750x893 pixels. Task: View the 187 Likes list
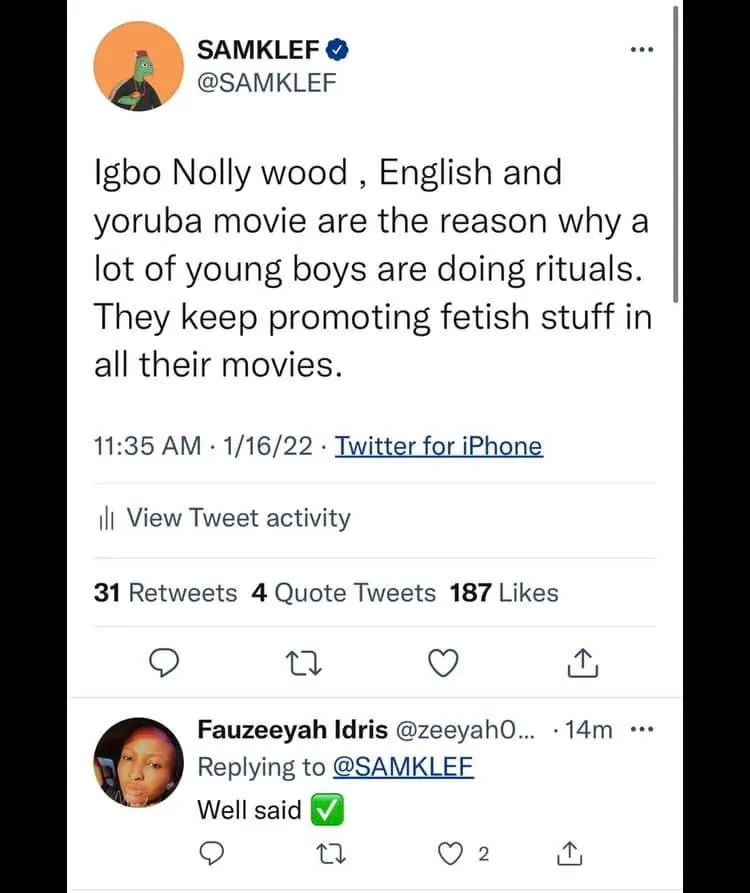[504, 593]
